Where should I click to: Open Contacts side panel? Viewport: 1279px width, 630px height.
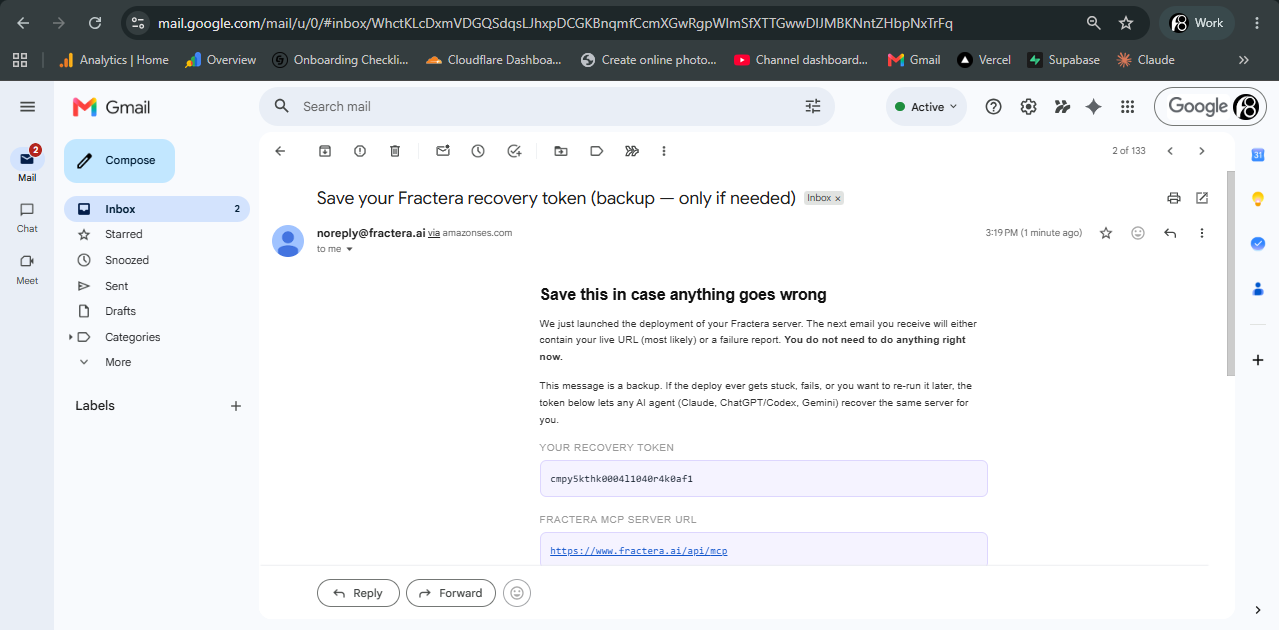point(1258,289)
